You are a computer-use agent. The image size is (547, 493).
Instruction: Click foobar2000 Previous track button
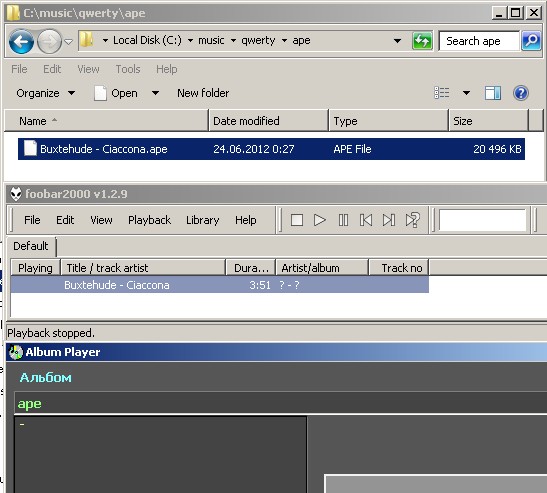[366, 220]
